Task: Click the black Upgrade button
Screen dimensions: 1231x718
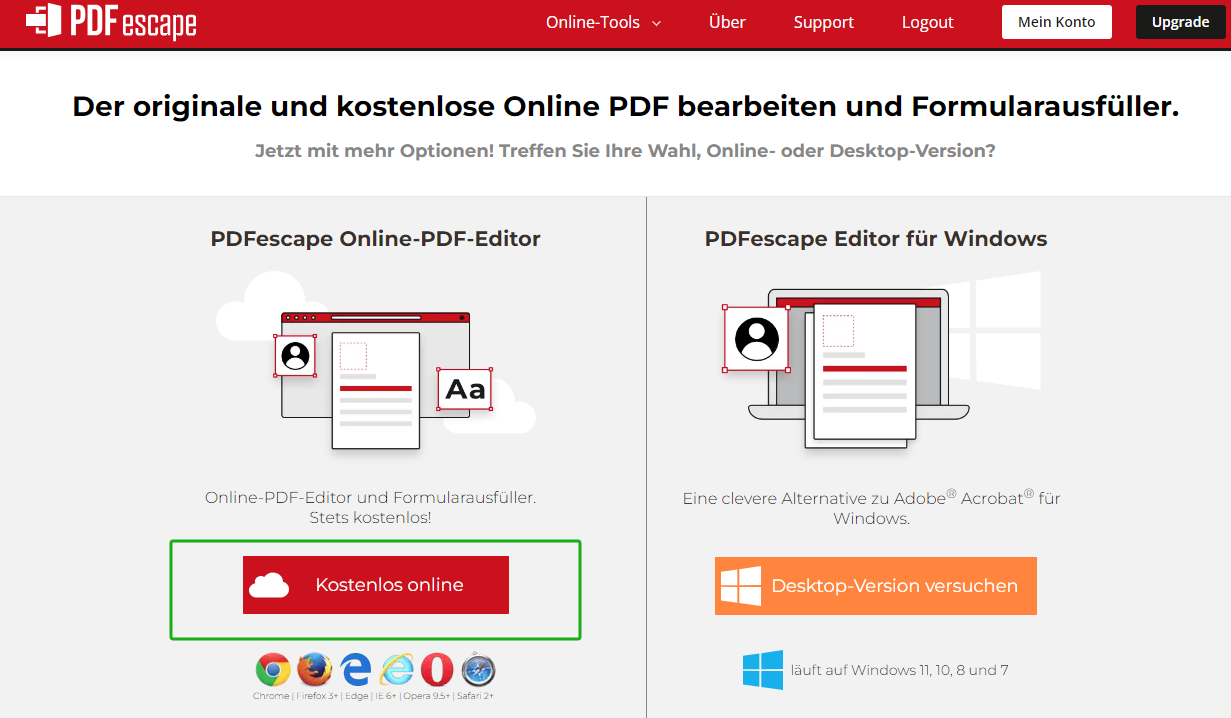Action: pyautogui.click(x=1180, y=22)
